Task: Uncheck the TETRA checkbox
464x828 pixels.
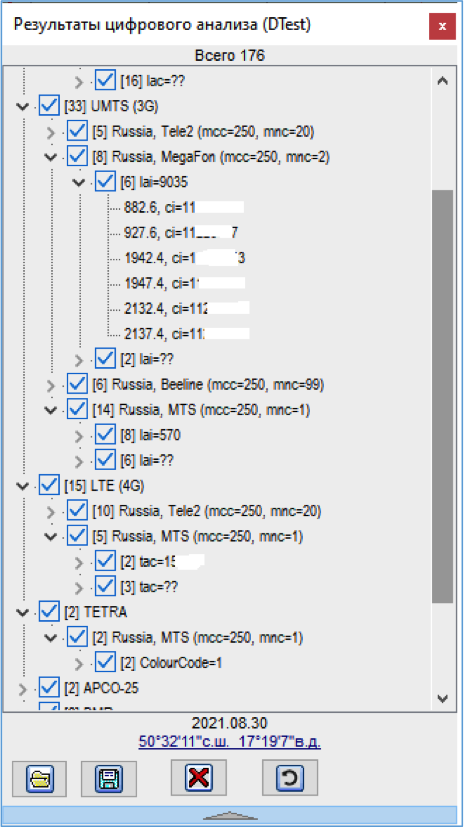Action: [49, 611]
